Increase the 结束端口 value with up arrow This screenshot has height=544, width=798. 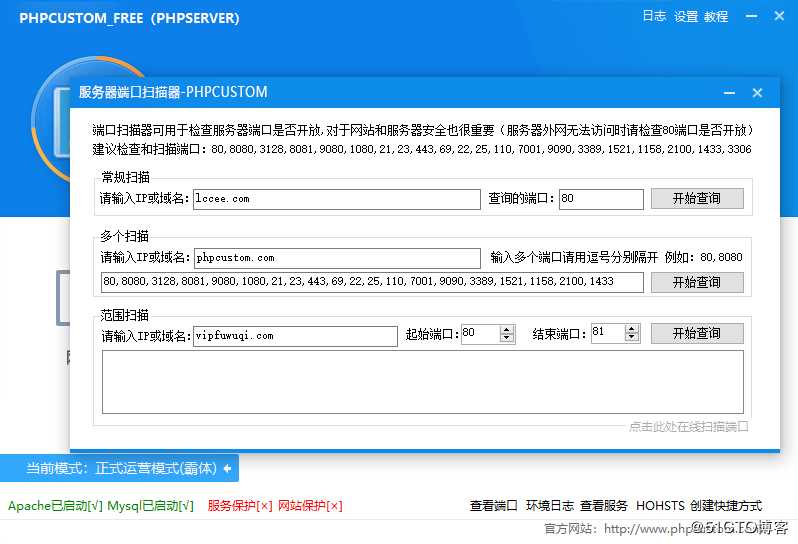coord(632,329)
